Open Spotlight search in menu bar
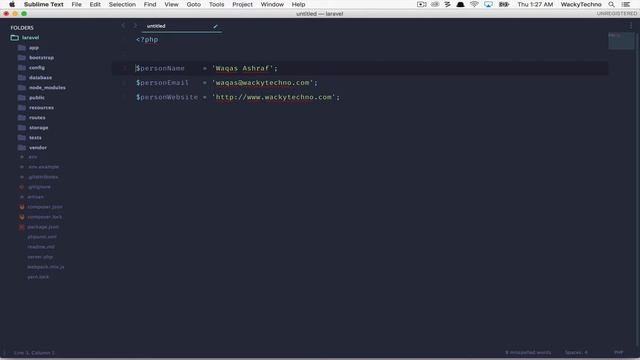640x360 pixels. [x=611, y=4]
